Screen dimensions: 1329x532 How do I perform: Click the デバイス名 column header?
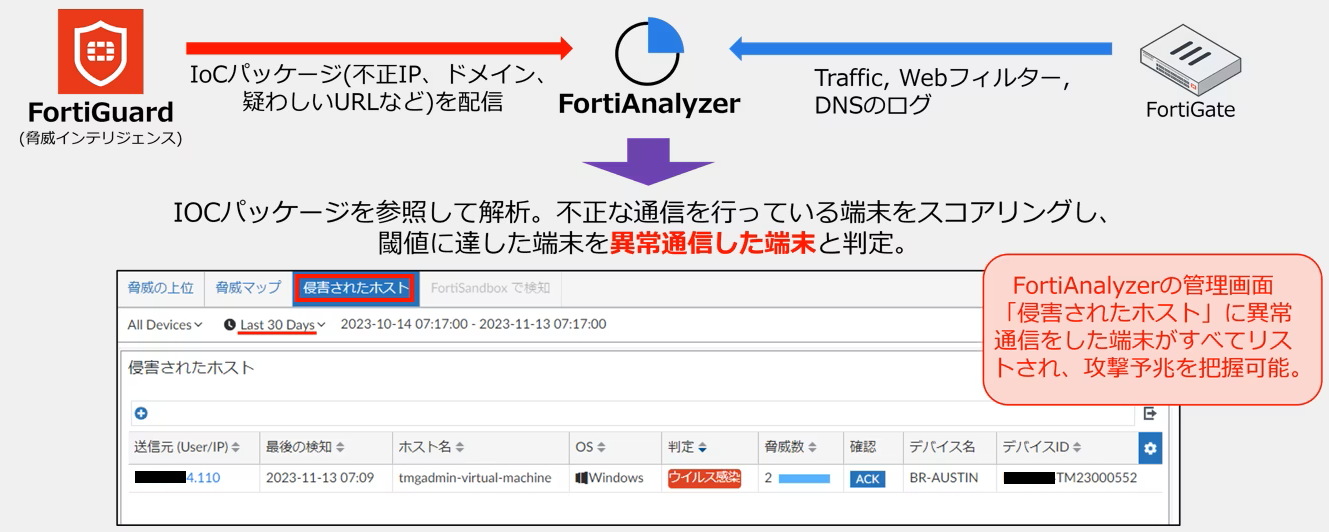point(941,448)
